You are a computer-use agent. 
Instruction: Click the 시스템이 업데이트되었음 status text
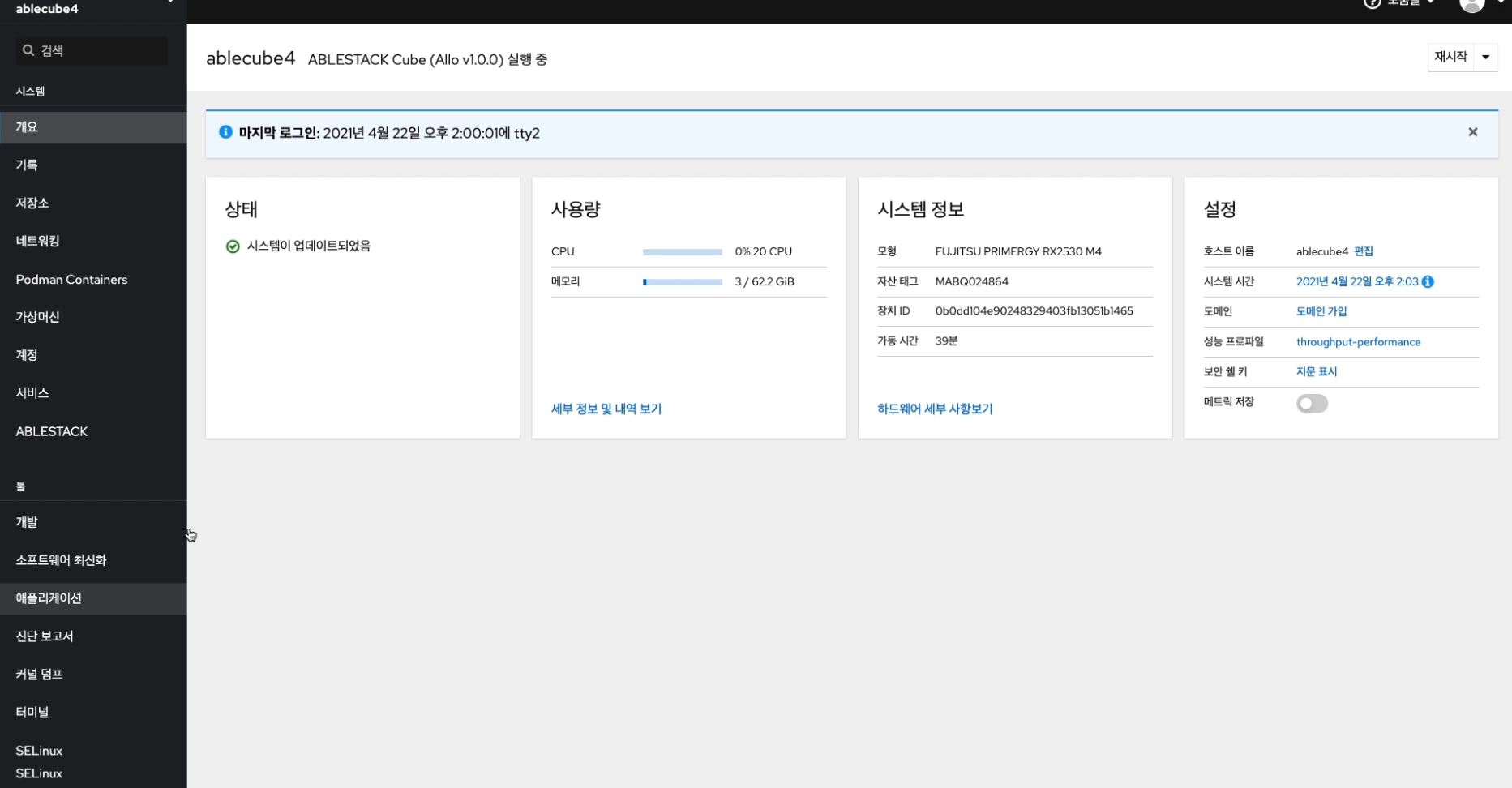[309, 246]
